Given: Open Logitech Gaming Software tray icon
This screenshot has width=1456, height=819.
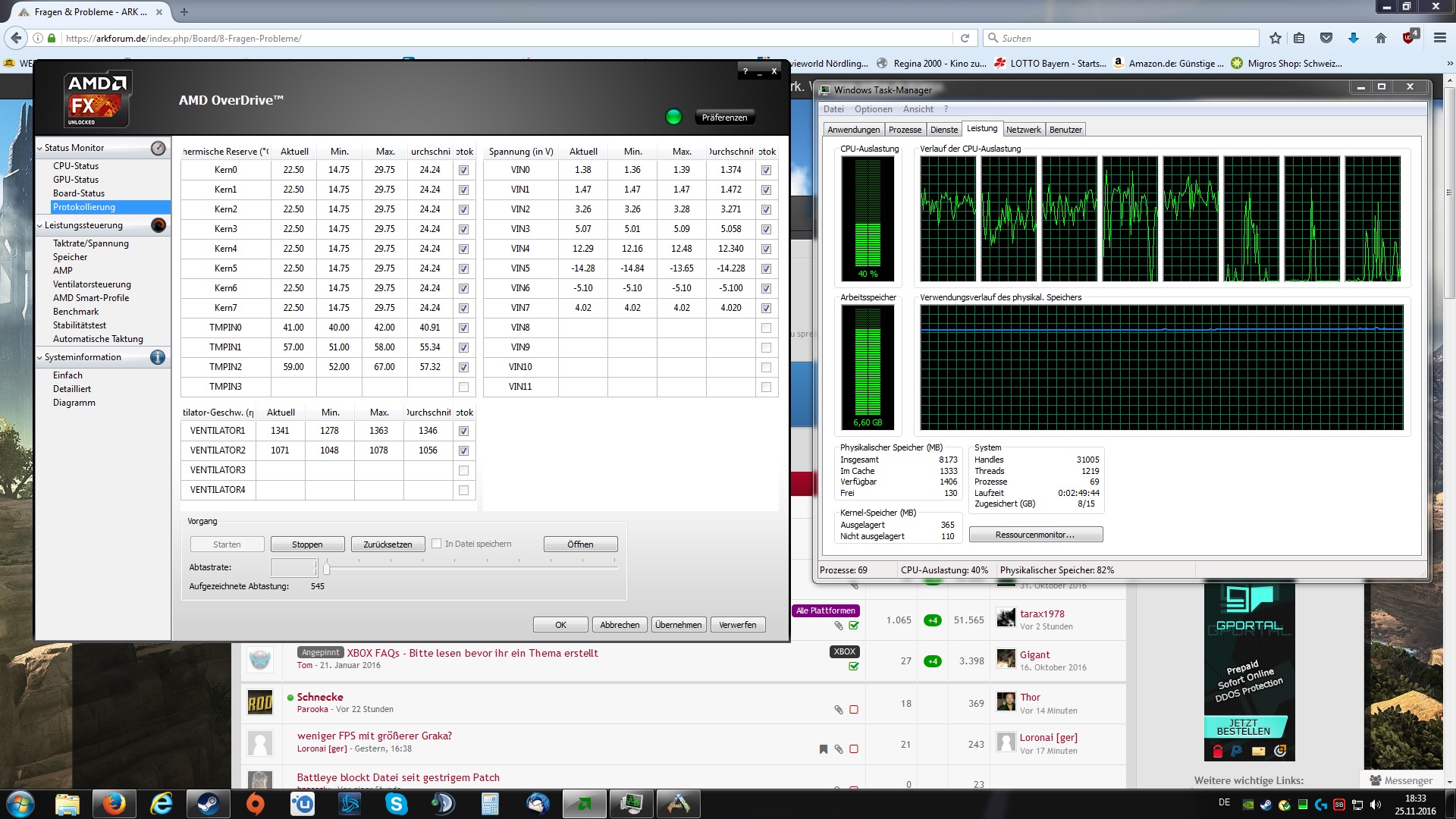Looking at the screenshot, I should click(1321, 805).
